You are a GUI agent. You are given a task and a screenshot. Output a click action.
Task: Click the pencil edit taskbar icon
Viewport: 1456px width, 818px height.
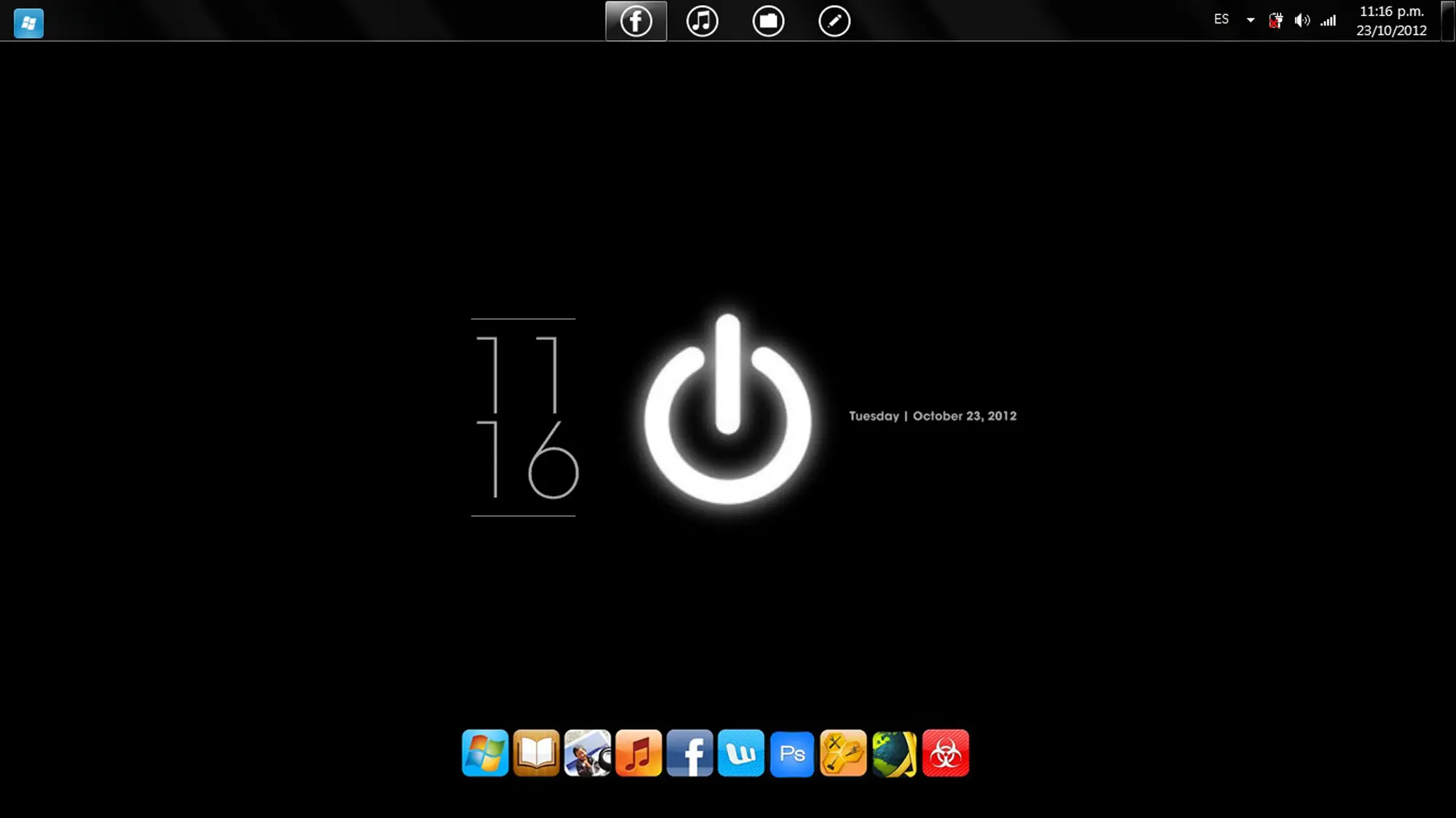[x=834, y=21]
